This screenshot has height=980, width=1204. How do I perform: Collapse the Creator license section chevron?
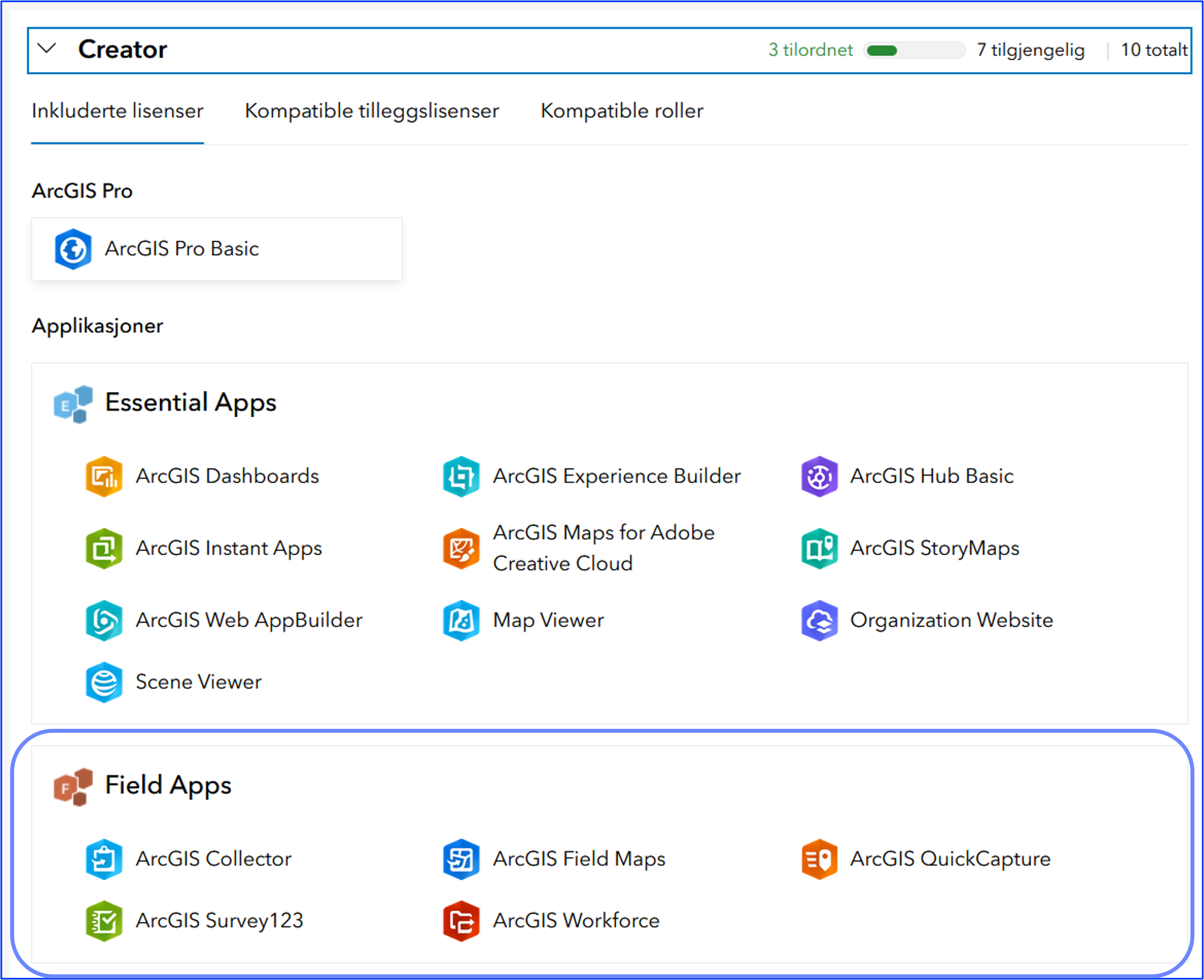pos(47,49)
